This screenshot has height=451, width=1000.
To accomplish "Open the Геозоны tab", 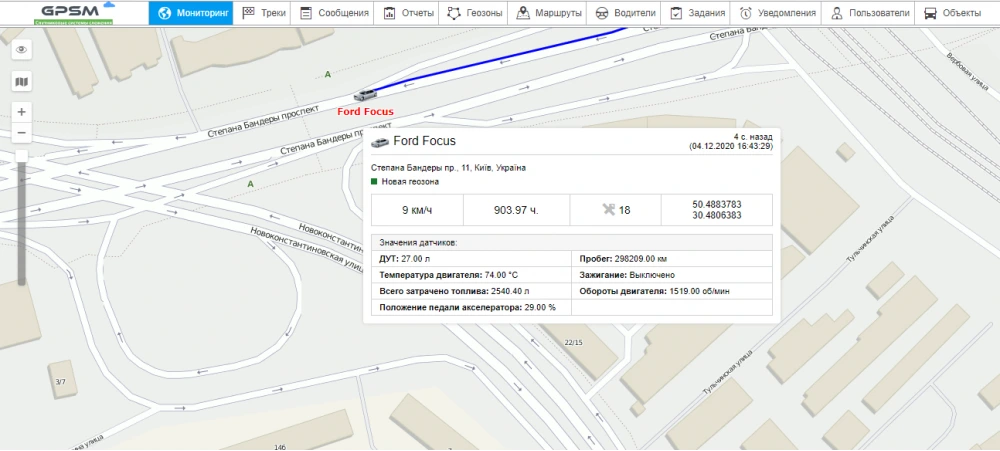I will 475,14.
